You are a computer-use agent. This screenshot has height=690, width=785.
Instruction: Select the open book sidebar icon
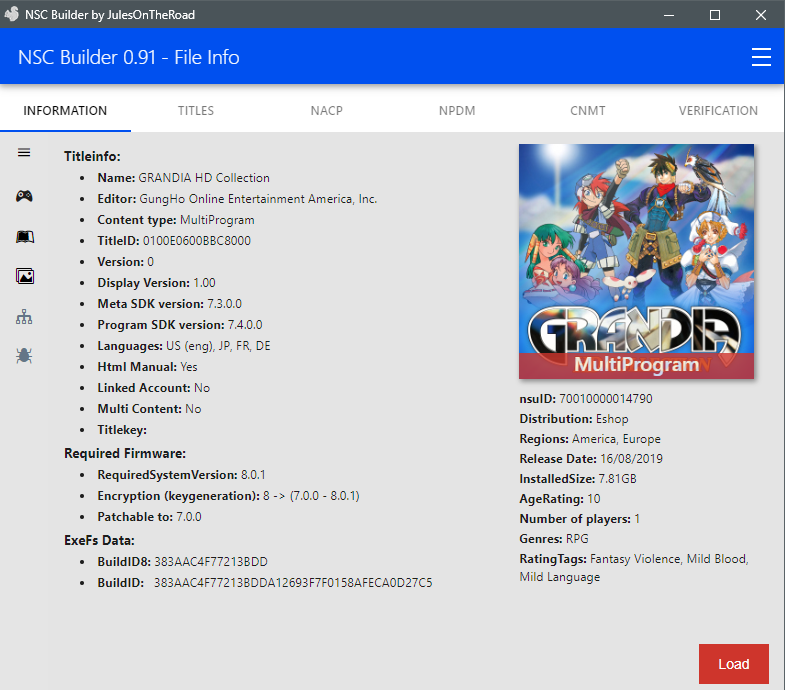25,236
